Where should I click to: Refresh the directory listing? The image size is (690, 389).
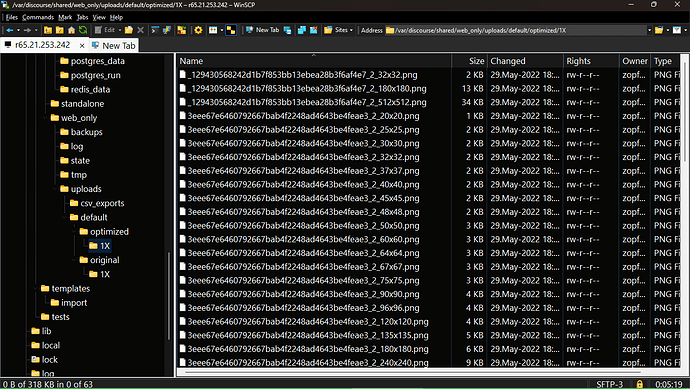(83, 30)
